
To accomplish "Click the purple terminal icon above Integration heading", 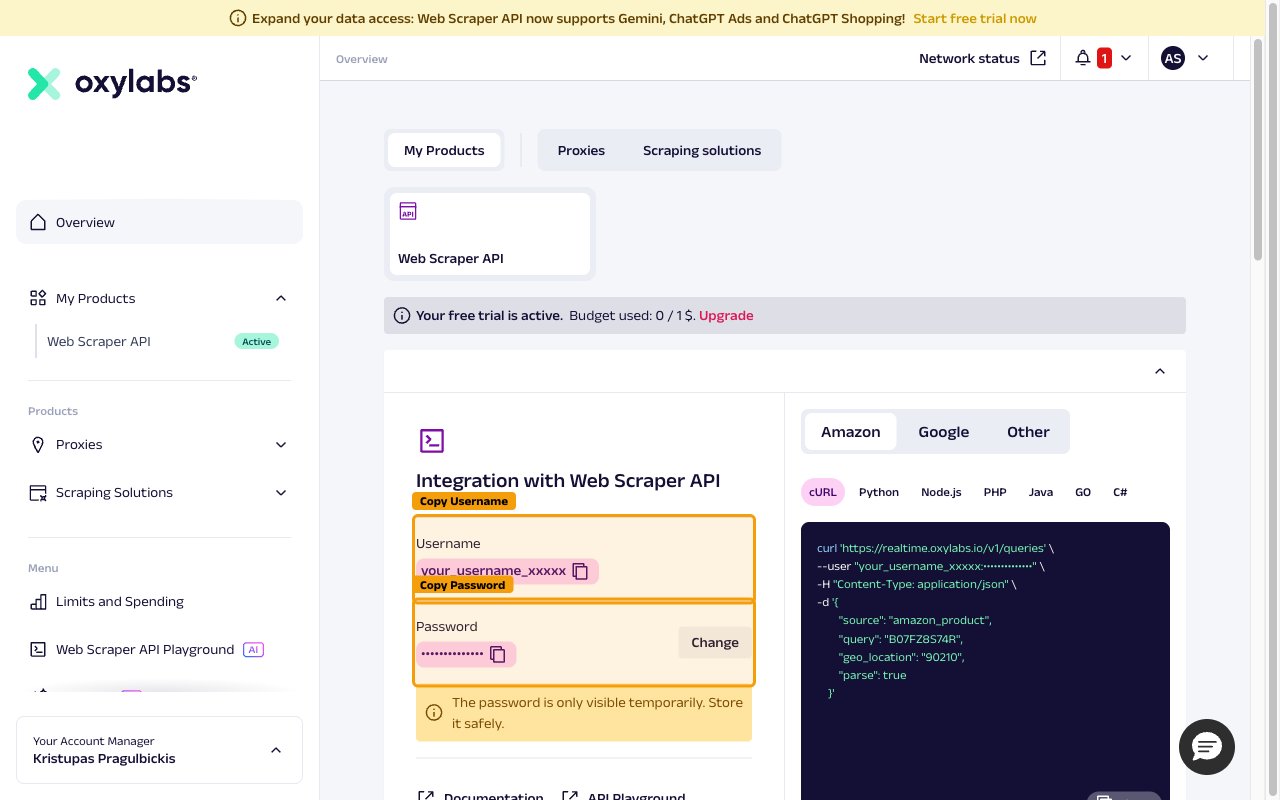I will 431,440.
